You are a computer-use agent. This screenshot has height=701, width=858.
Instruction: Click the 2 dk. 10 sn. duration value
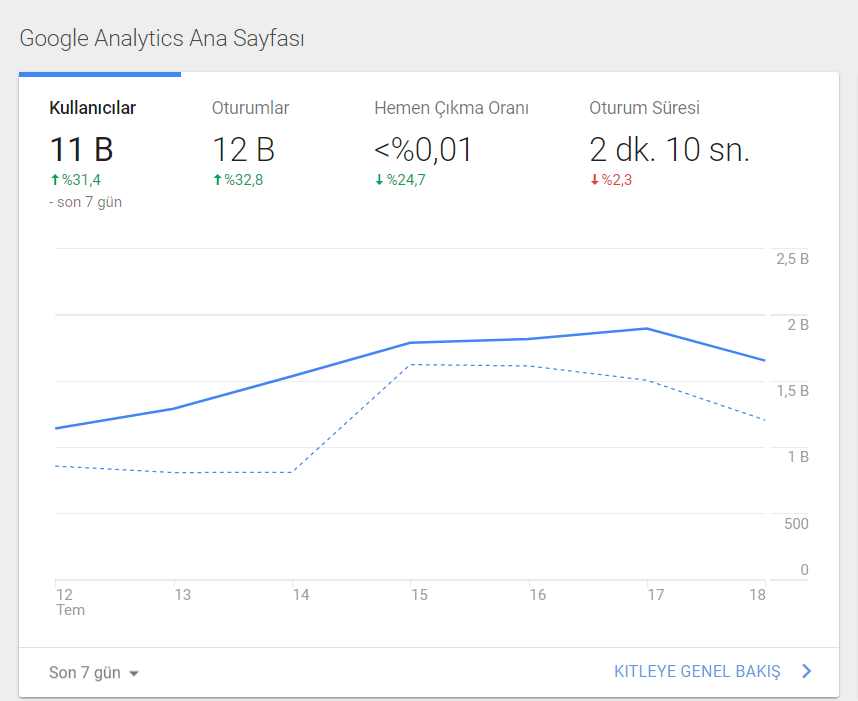pyautogui.click(x=669, y=149)
